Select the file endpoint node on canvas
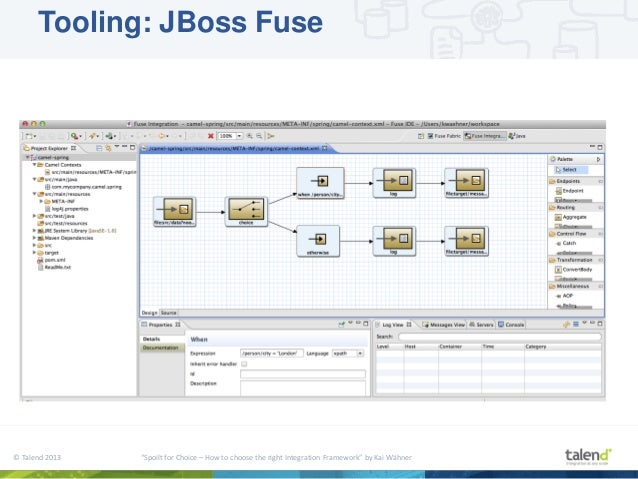 (175, 212)
